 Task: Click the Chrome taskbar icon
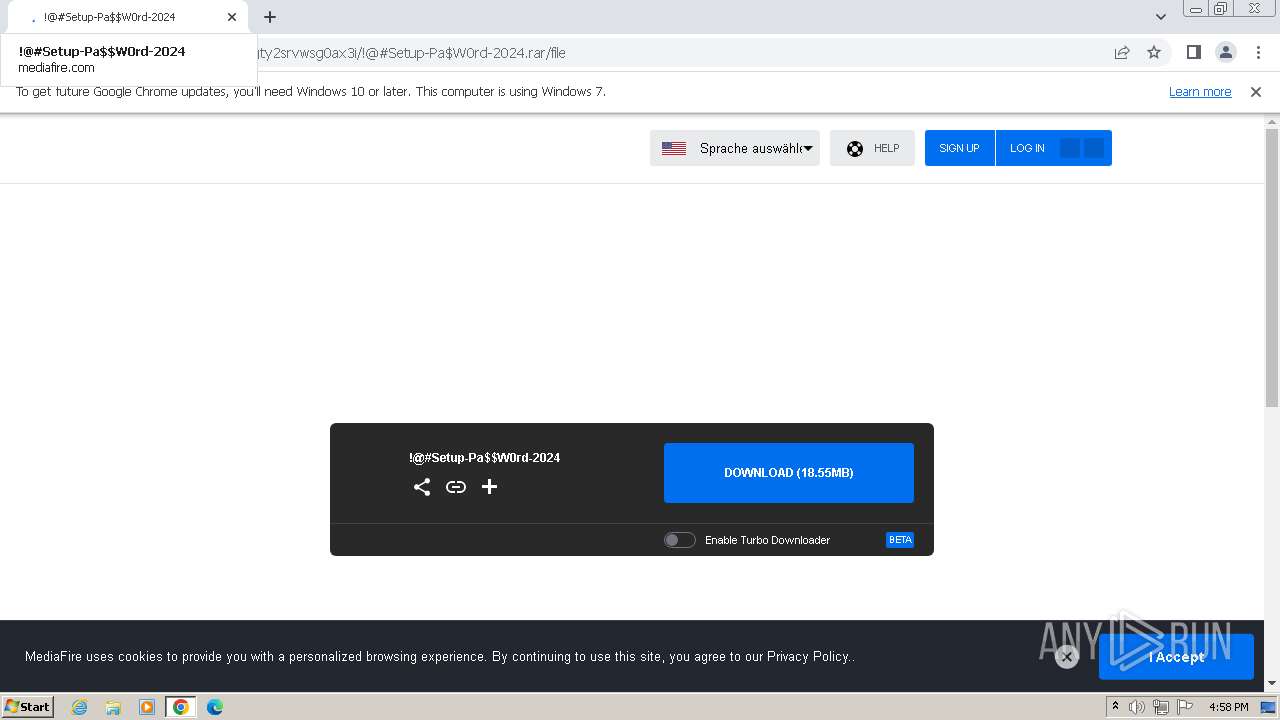click(181, 707)
